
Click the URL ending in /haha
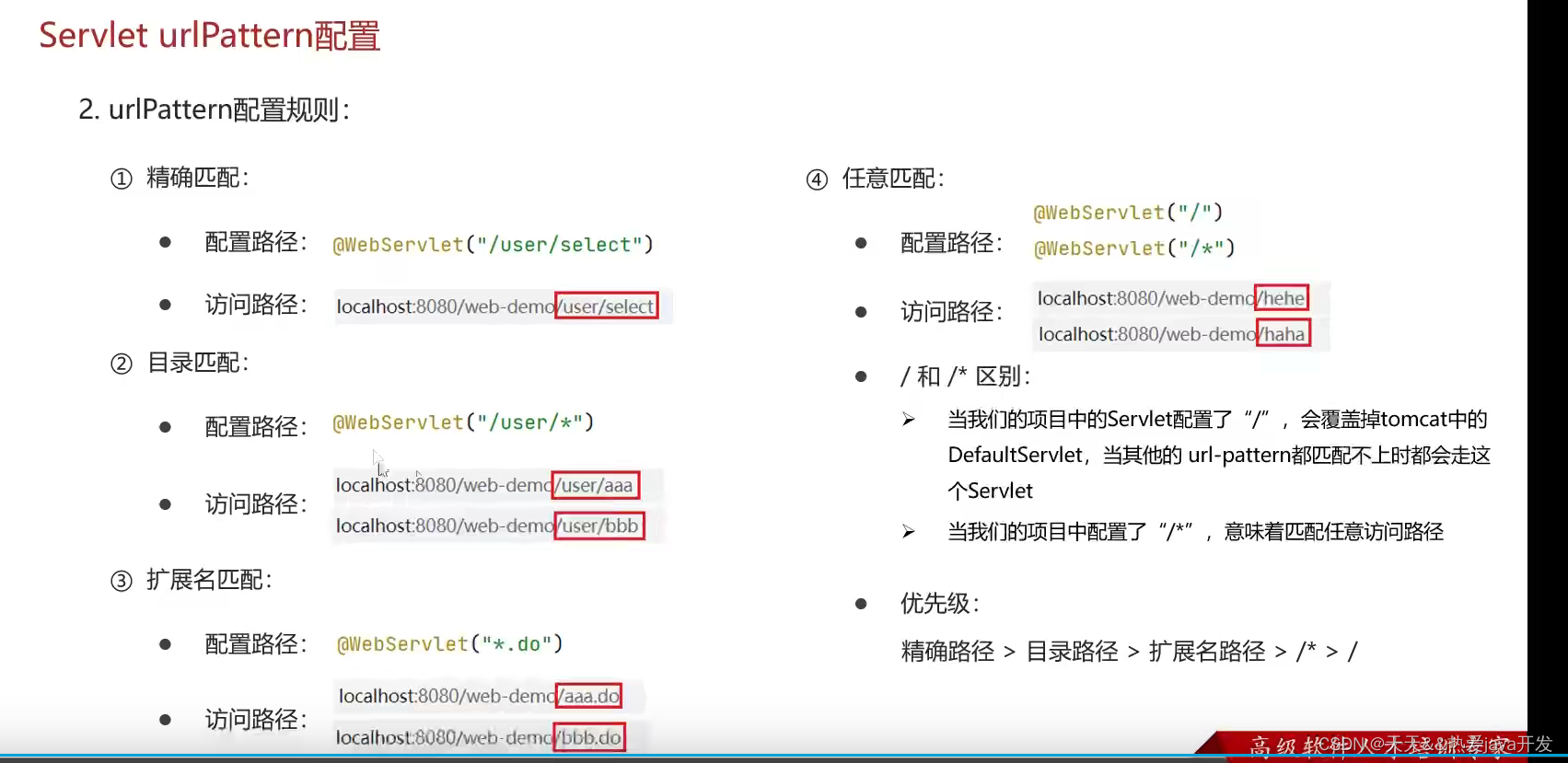[1174, 334]
